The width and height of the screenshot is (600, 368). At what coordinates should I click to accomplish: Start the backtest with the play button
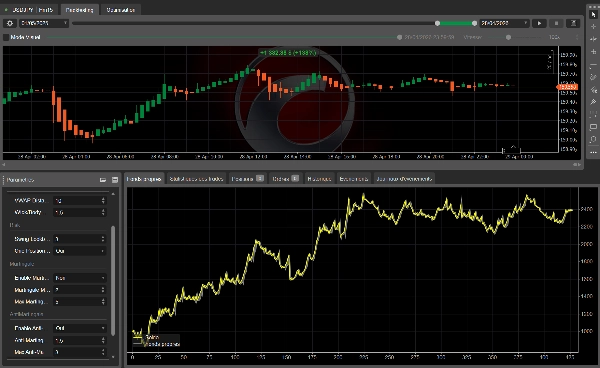[540, 23]
